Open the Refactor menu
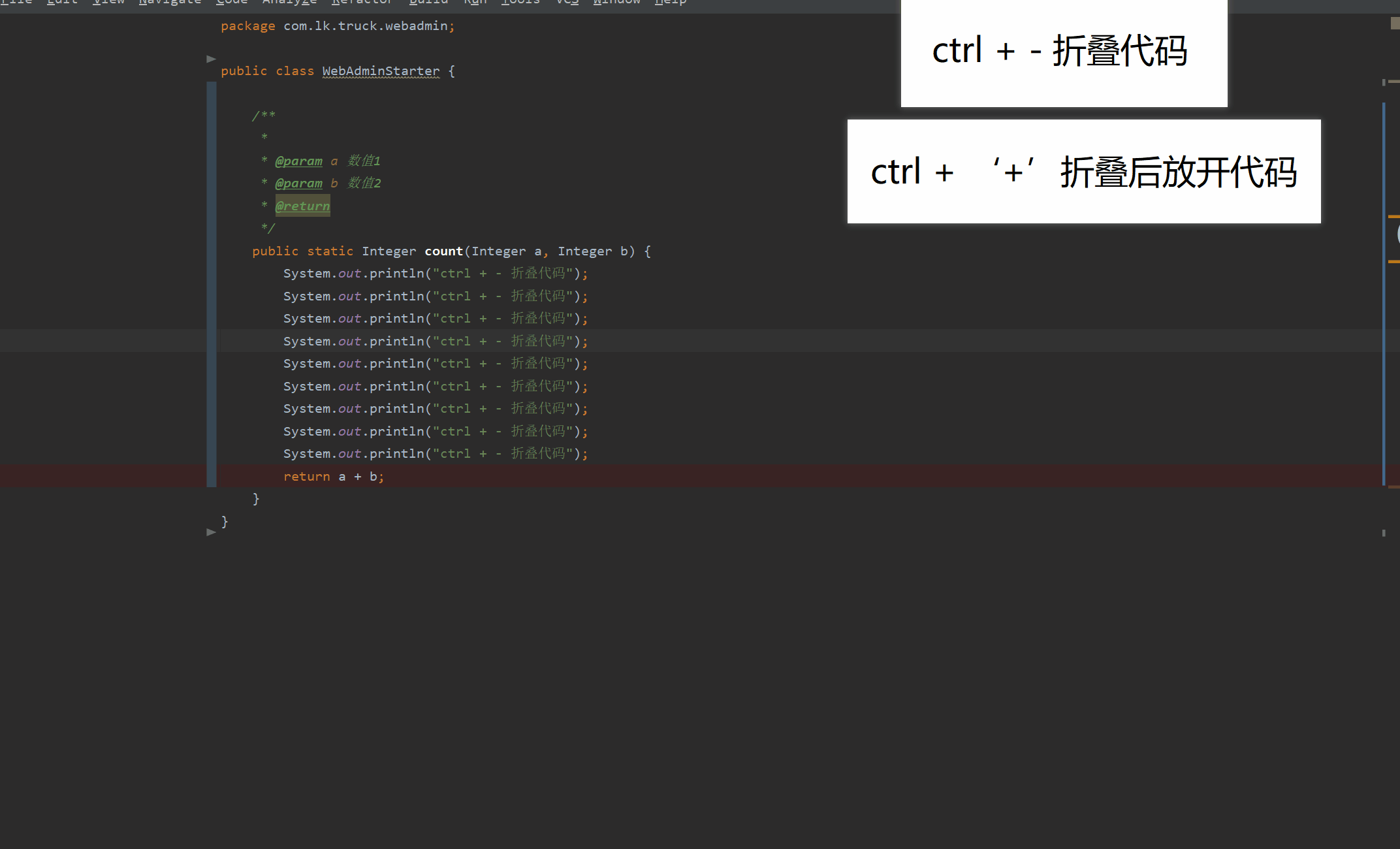This screenshot has width=1400, height=849. pos(362,3)
